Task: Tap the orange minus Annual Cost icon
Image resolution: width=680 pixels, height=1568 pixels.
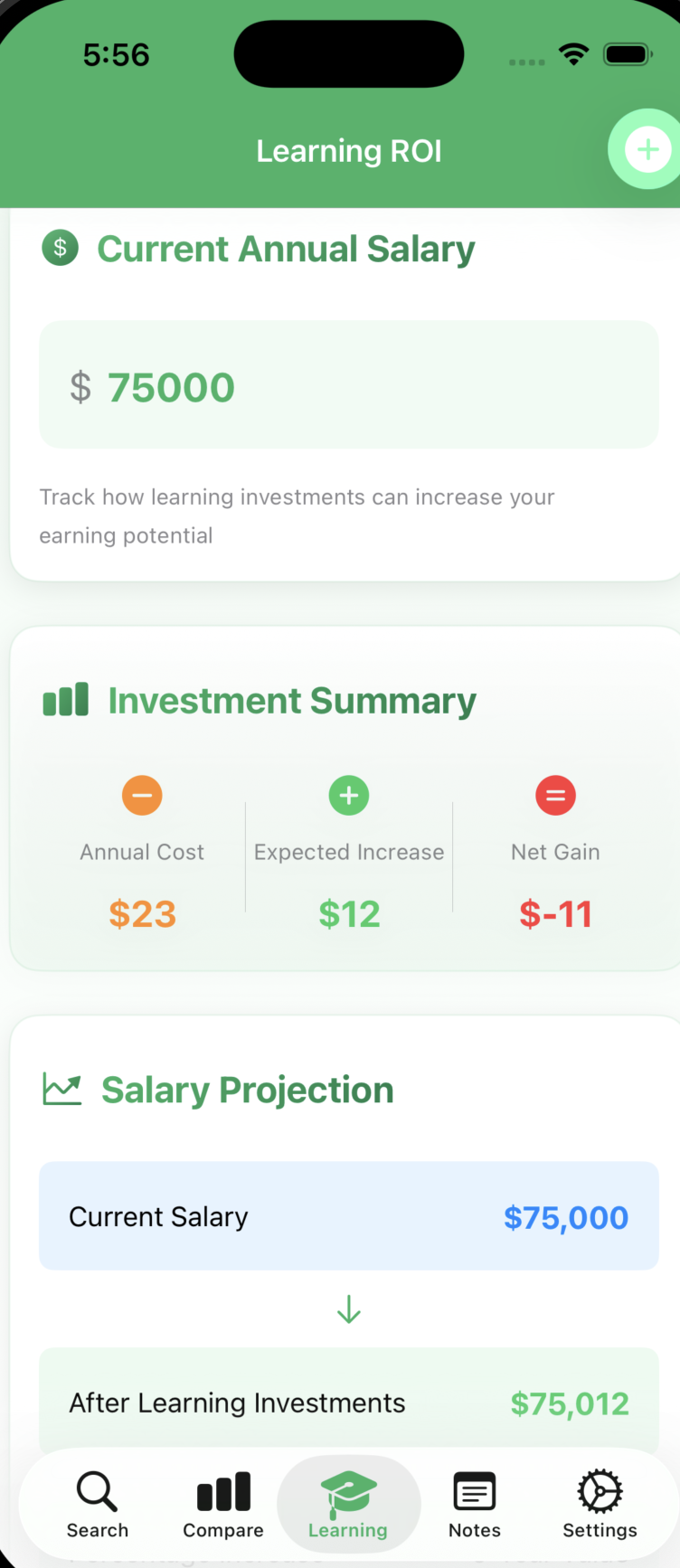Action: coord(142,796)
